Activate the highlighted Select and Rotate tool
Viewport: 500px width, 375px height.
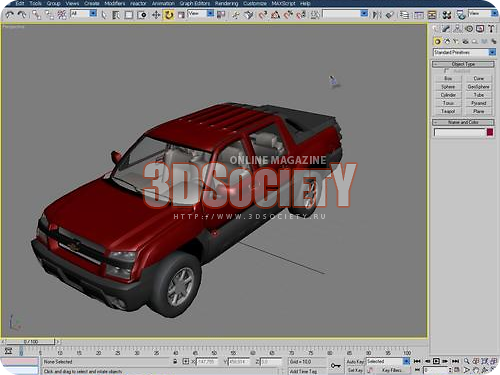[169, 15]
